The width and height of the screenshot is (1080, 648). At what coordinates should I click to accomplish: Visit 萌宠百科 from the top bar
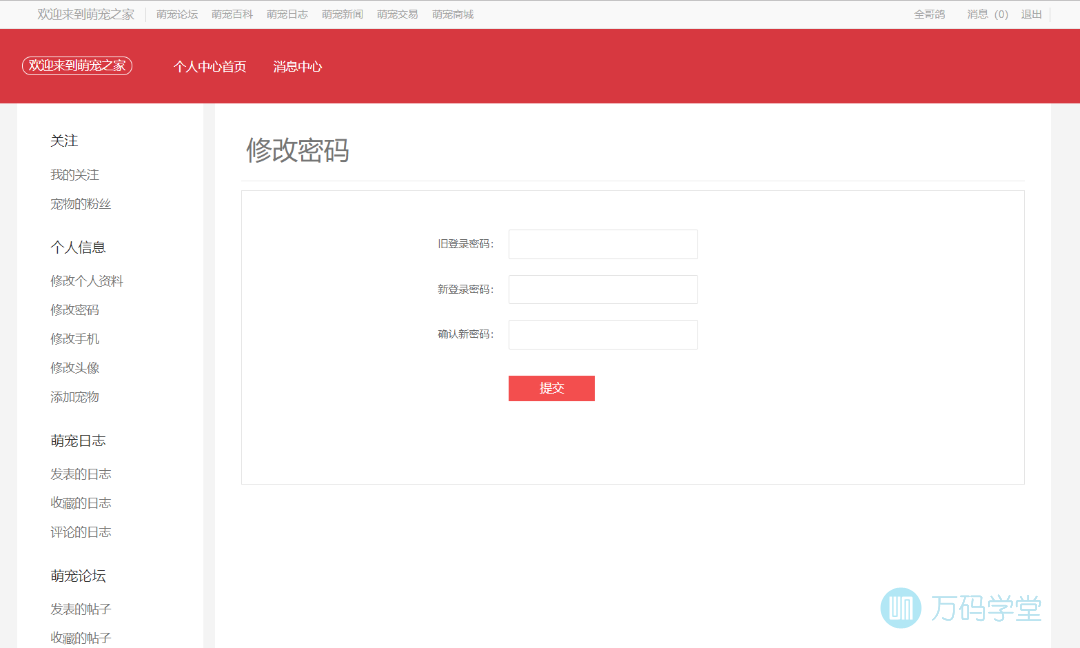pyautogui.click(x=232, y=15)
